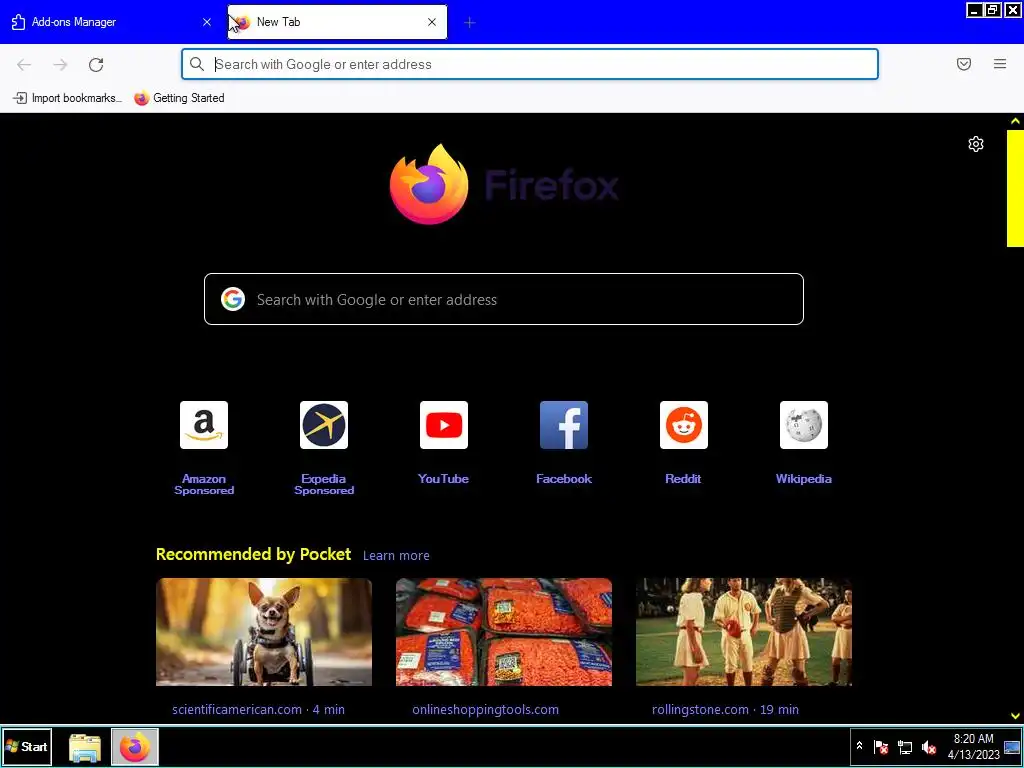1024x768 pixels.
Task: Restore down the Firefox window
Action: (x=993, y=10)
